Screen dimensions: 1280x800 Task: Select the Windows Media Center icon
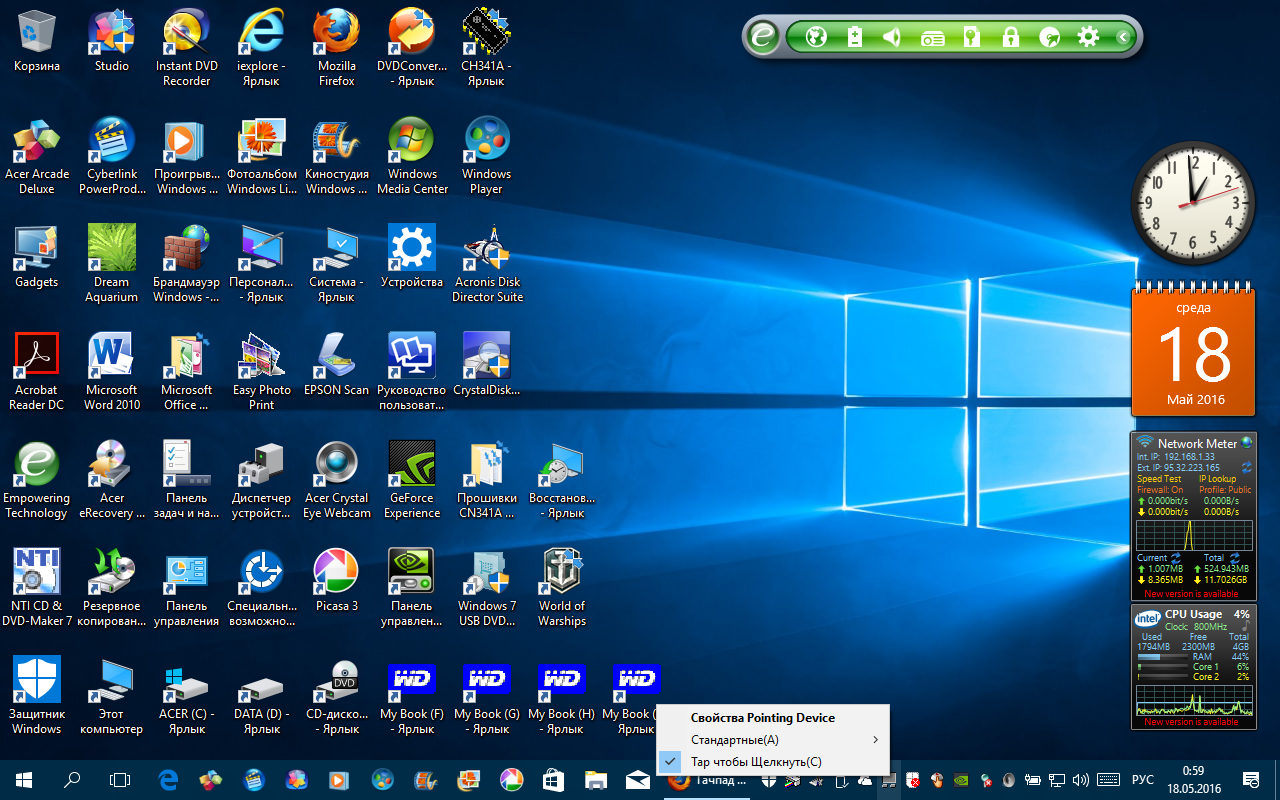point(412,156)
